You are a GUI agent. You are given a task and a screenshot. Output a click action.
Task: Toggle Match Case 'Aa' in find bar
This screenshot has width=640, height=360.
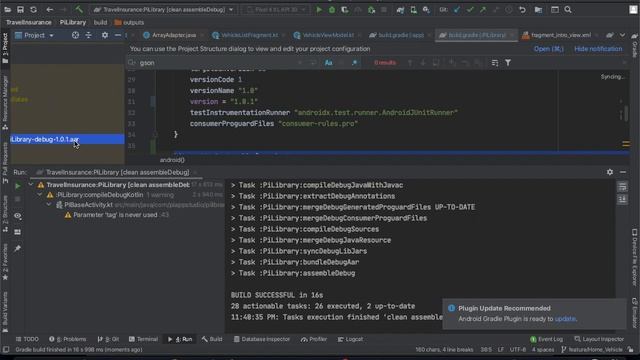click(x=329, y=63)
